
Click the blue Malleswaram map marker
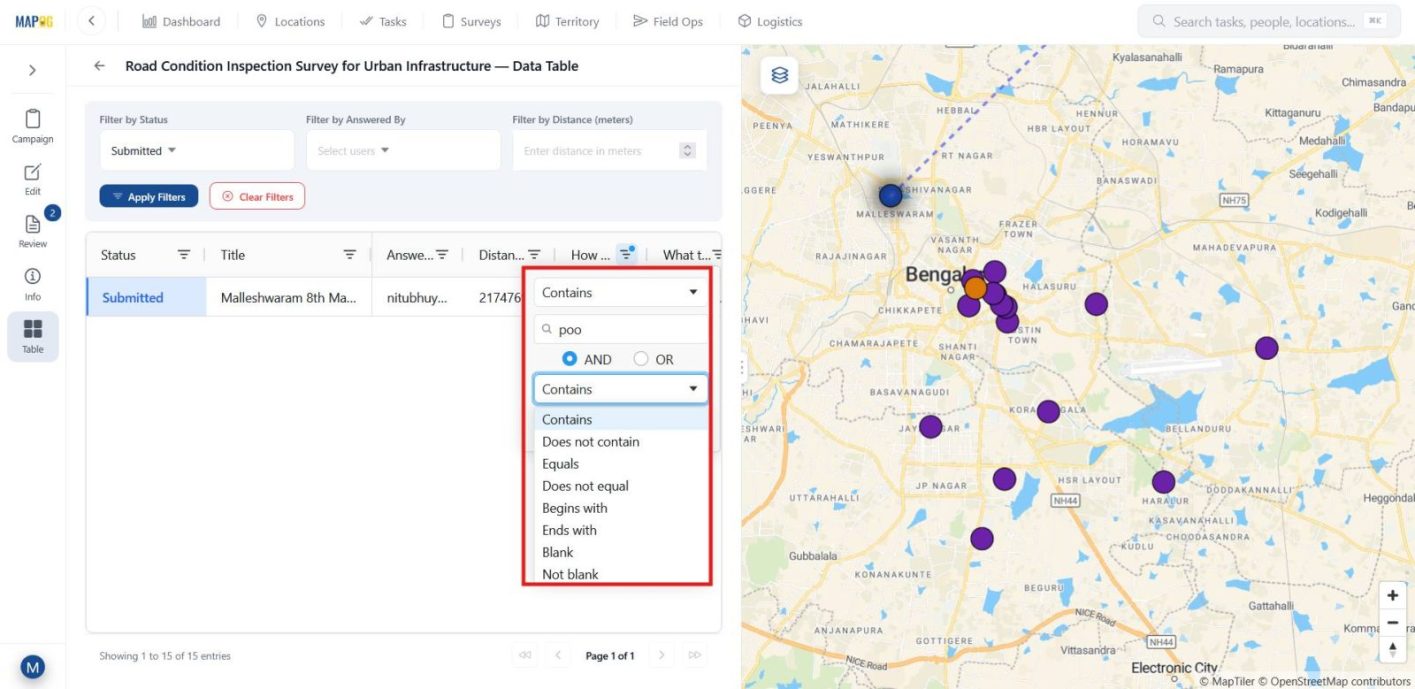point(890,195)
